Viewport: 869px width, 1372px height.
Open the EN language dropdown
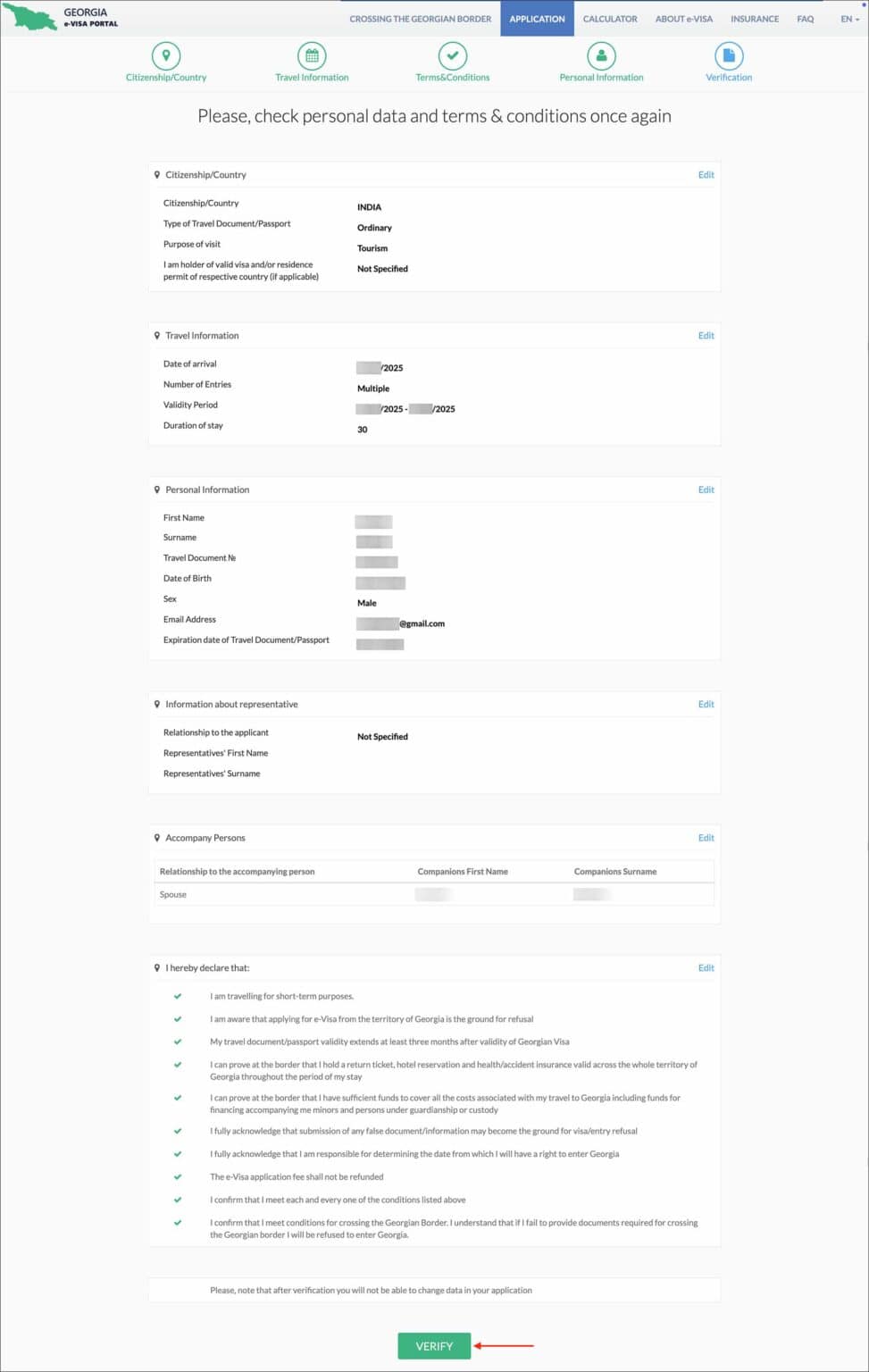849,19
